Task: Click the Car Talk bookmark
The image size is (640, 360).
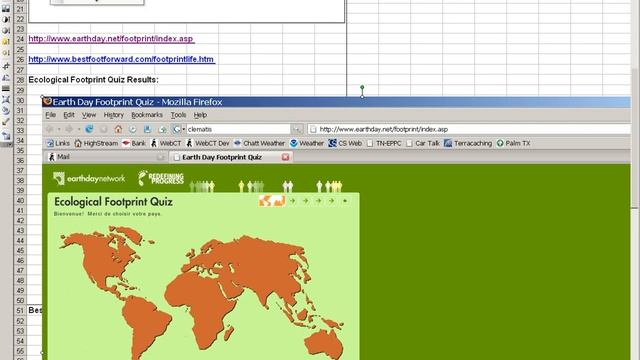Action: 423,143
